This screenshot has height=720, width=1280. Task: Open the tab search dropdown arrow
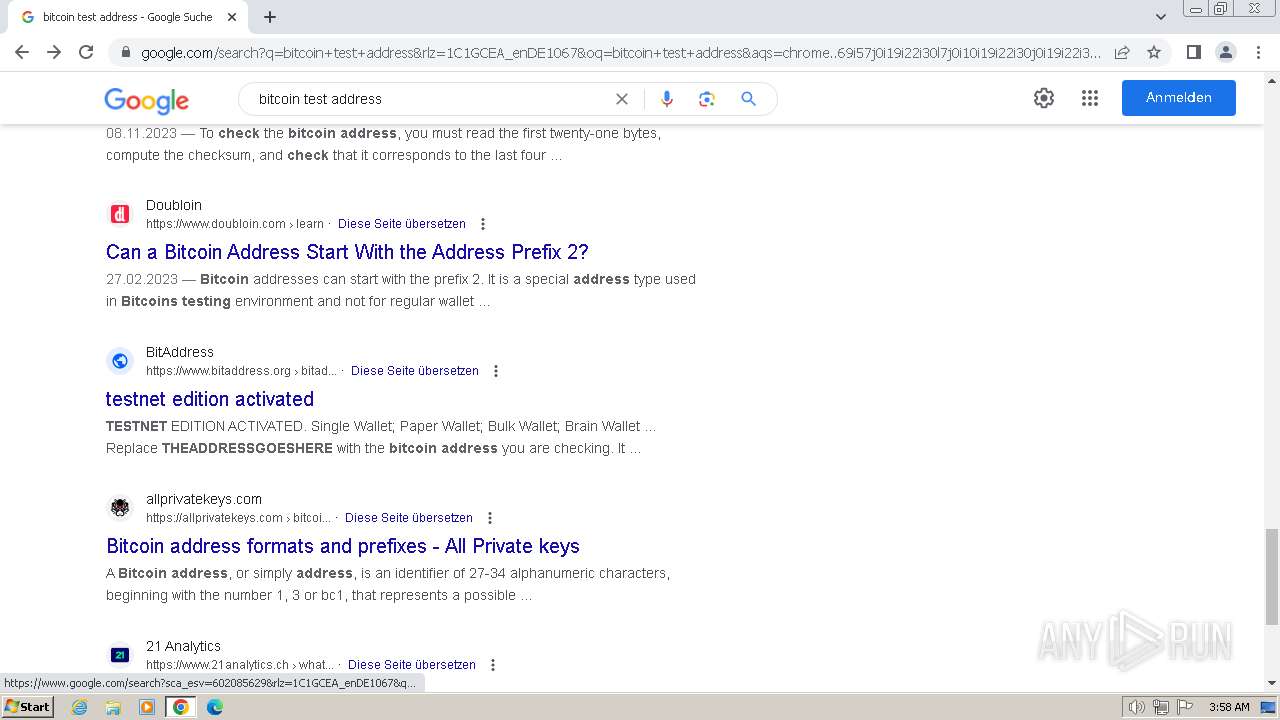(1161, 17)
